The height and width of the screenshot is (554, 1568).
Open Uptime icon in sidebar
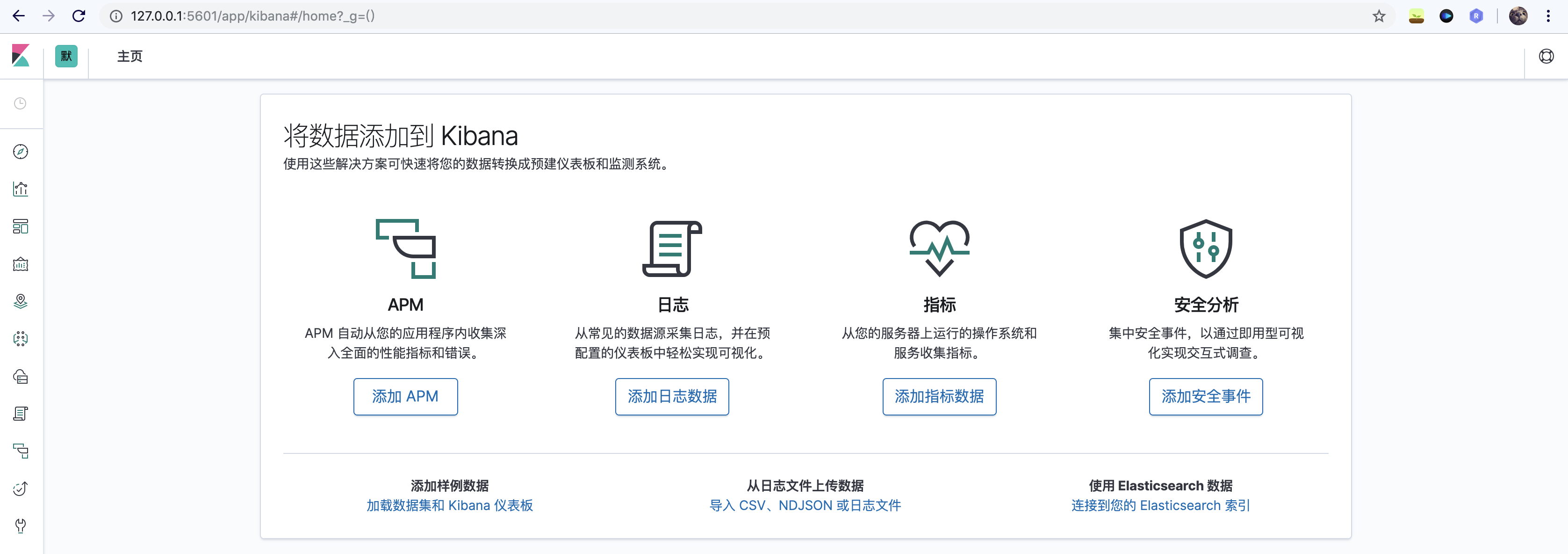[21, 488]
